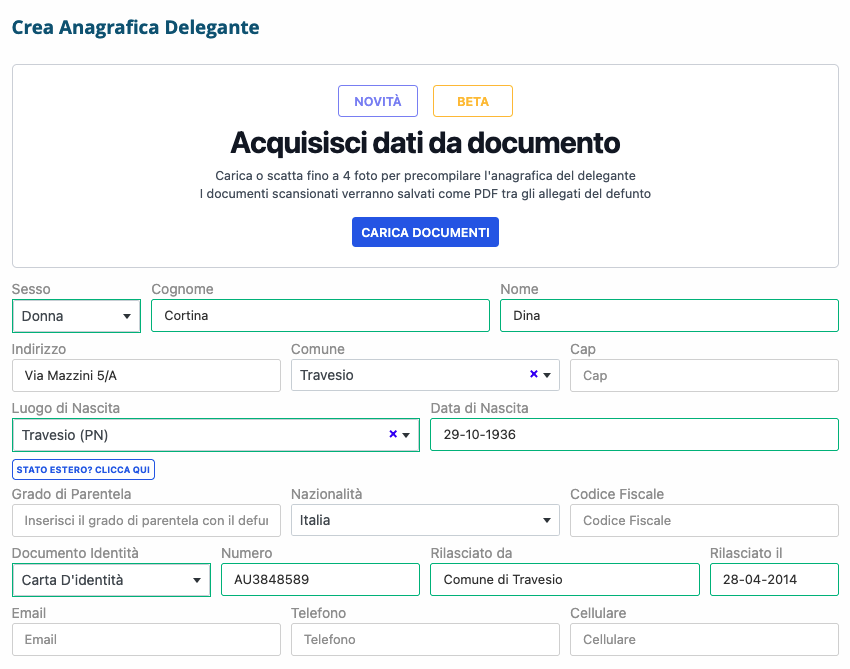Screen dimensions: 850x669
Task: Click the Cellulare input field
Action: click(x=704, y=639)
